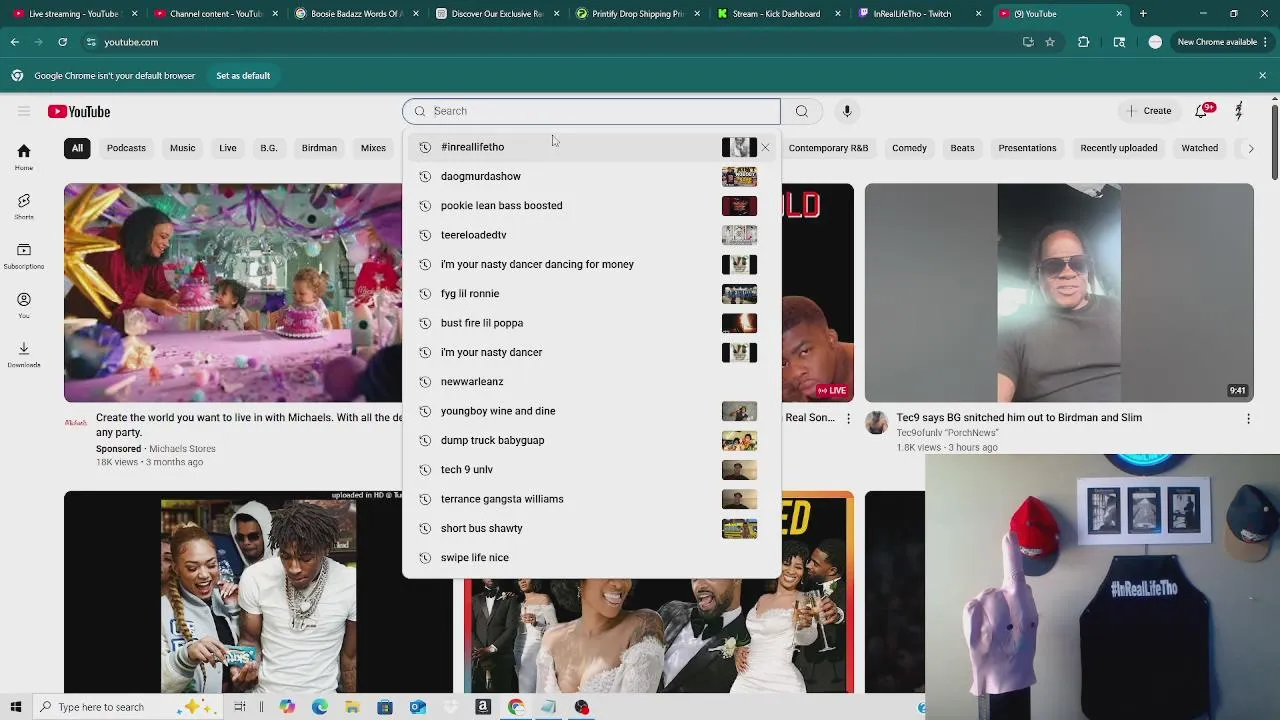Screen dimensions: 1280x720
Task: Bookmark this page with star icon
Action: click(1050, 42)
